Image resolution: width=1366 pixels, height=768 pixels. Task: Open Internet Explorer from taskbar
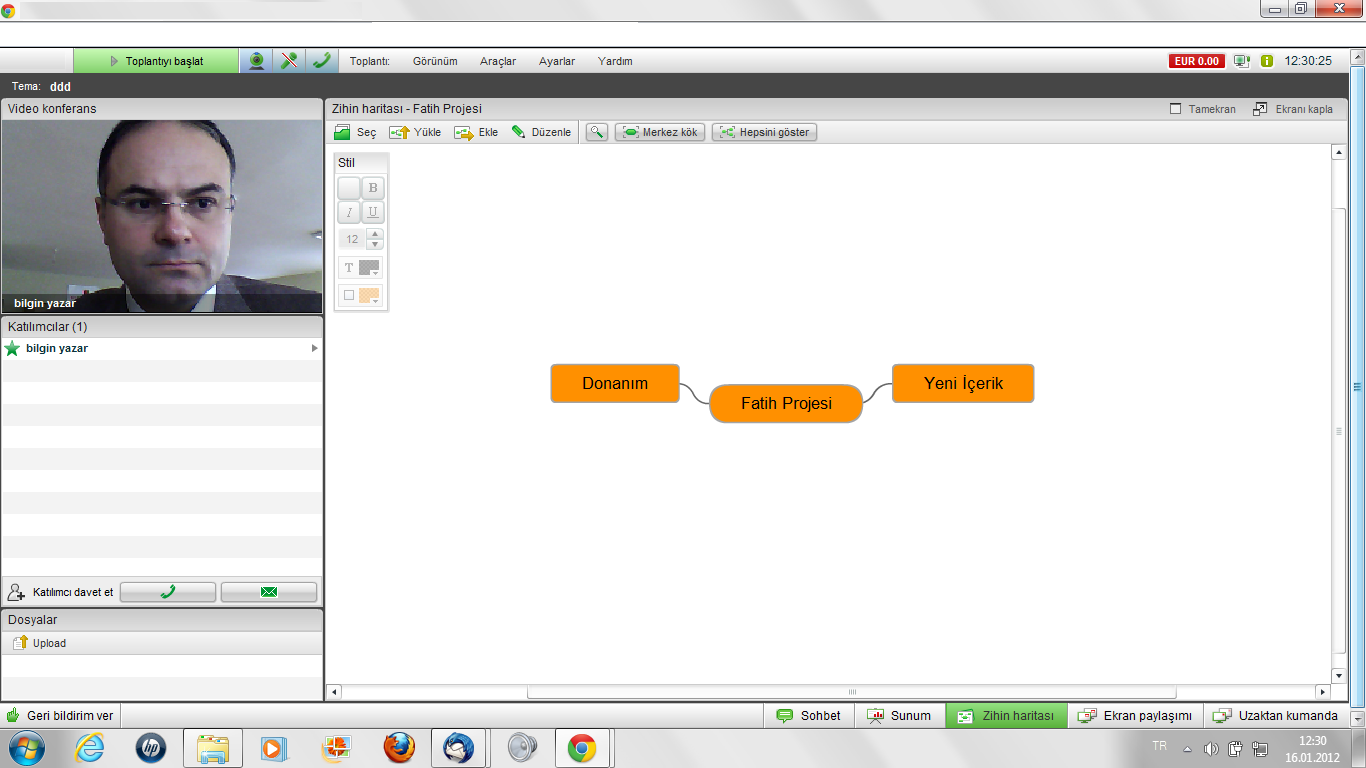(x=89, y=748)
